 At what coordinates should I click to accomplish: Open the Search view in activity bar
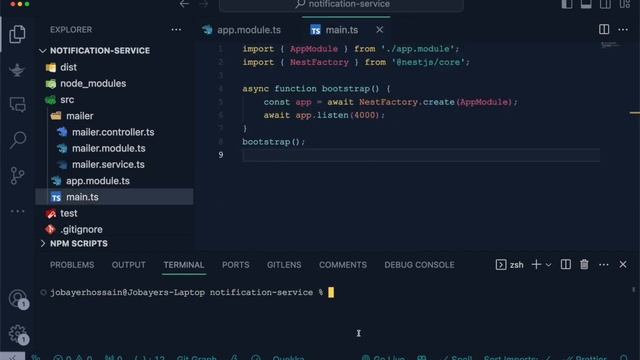[x=18, y=140]
